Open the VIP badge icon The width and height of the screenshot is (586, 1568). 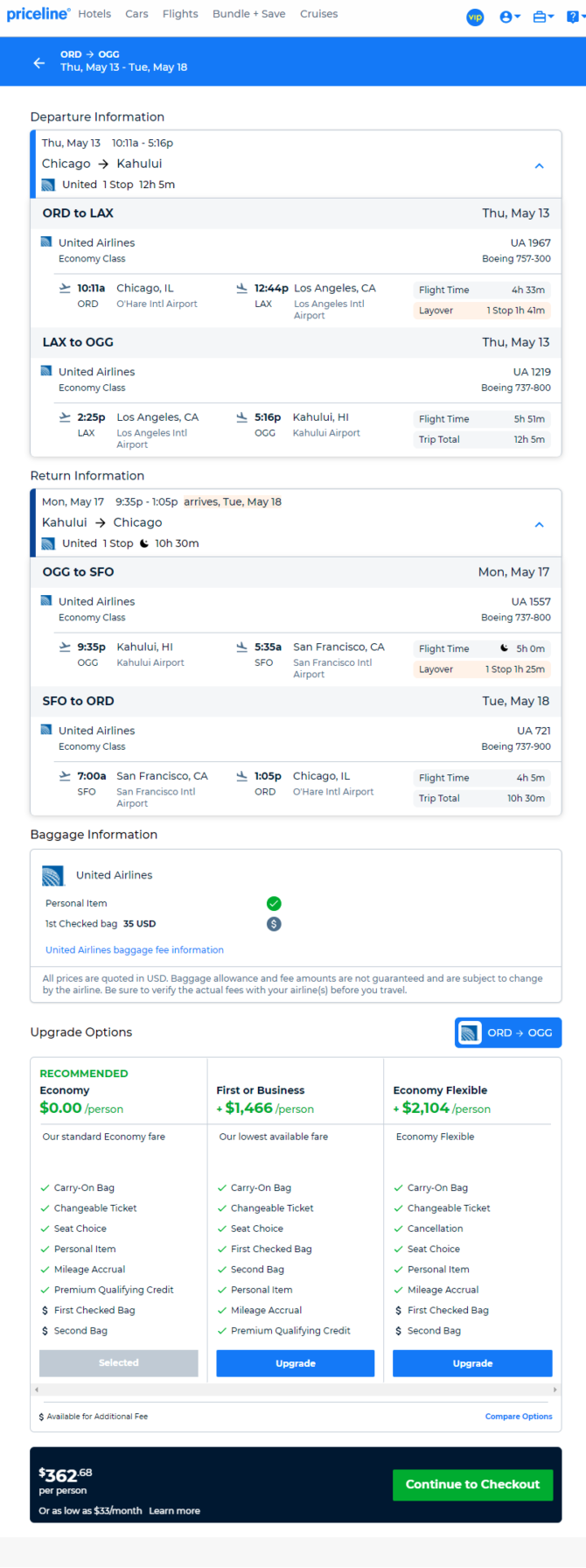pyautogui.click(x=475, y=17)
